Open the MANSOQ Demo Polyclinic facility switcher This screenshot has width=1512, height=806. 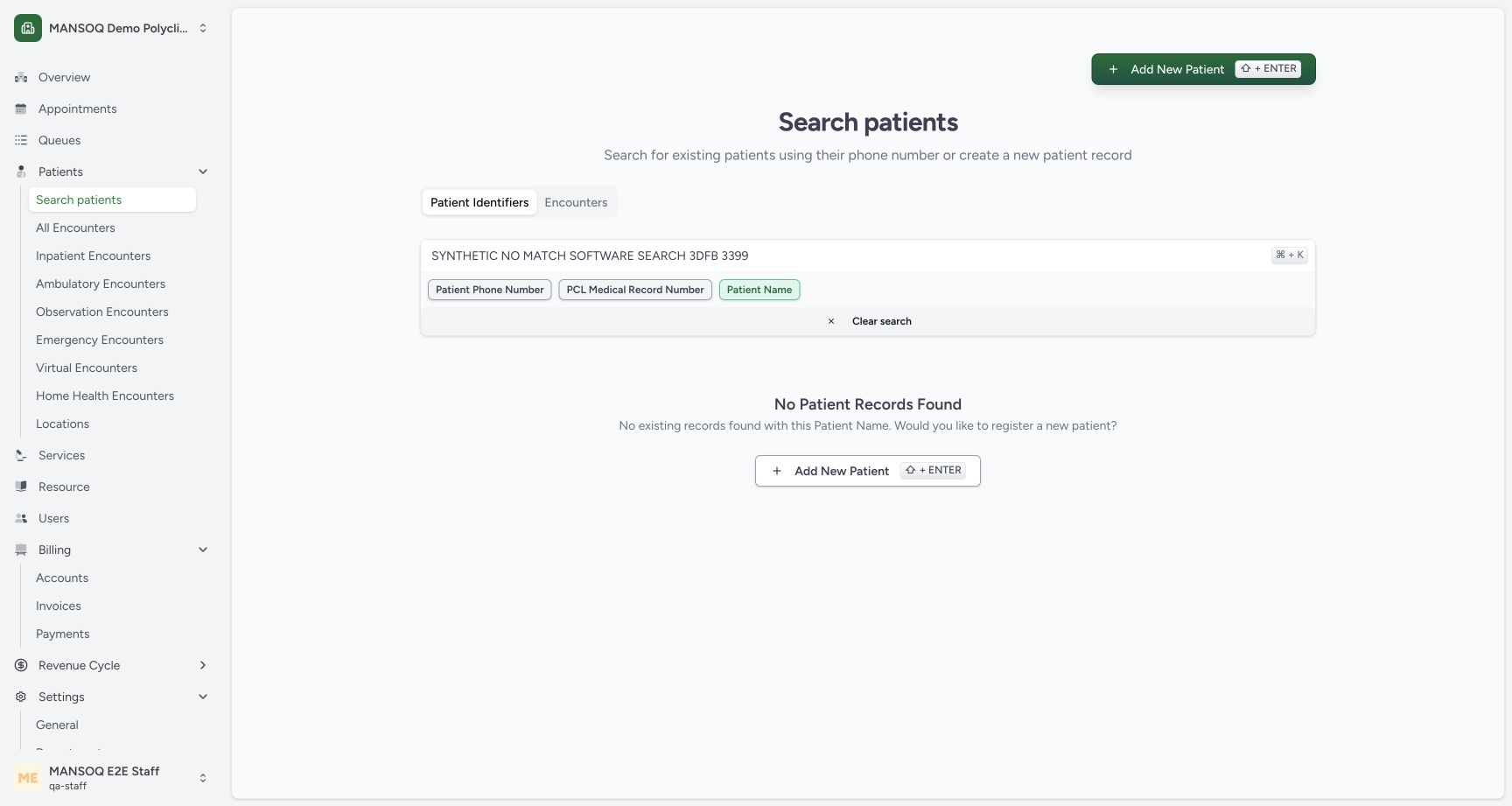(112, 28)
